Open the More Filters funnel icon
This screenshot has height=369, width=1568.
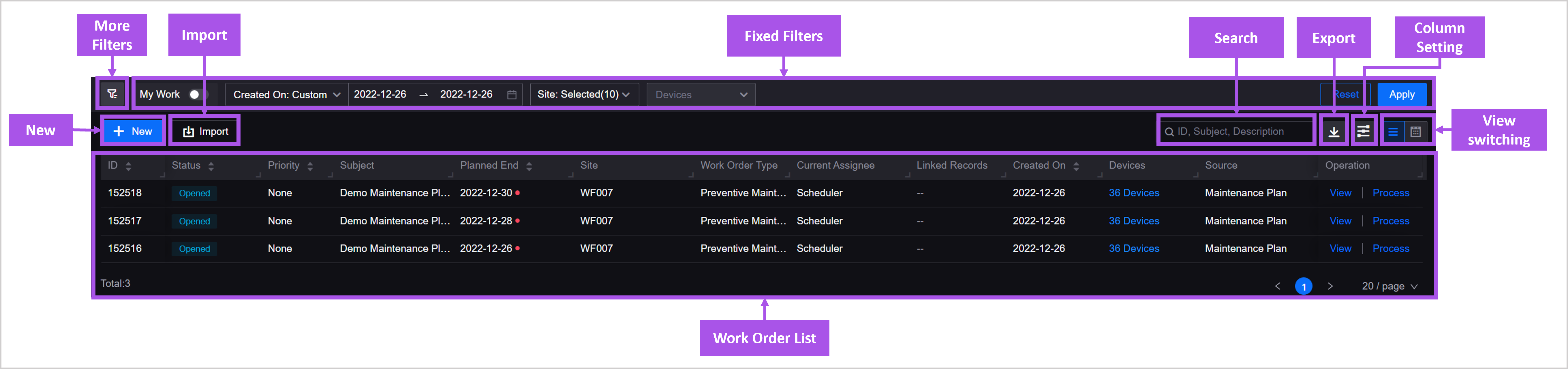[x=112, y=94]
